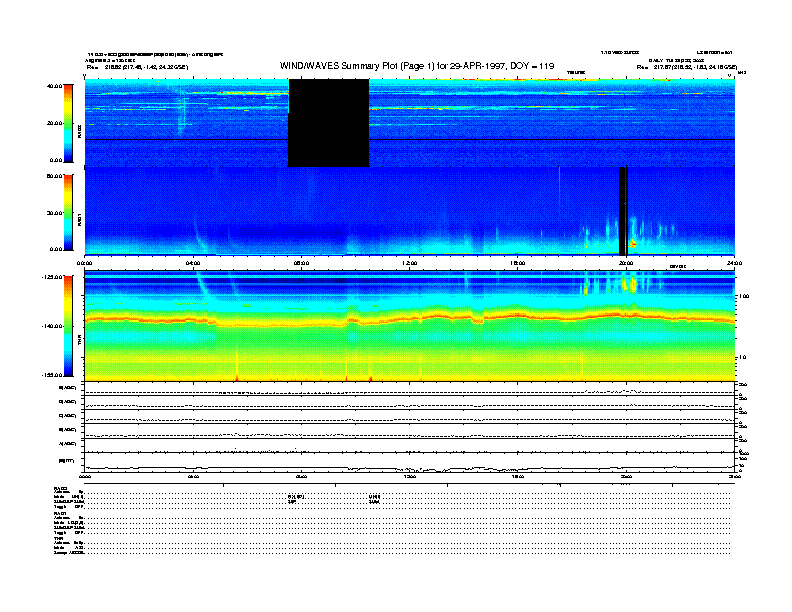The width and height of the screenshot is (792, 612).
Task: Click the WIND/WAVES Summary Plot title
Action: pyautogui.click(x=417, y=66)
